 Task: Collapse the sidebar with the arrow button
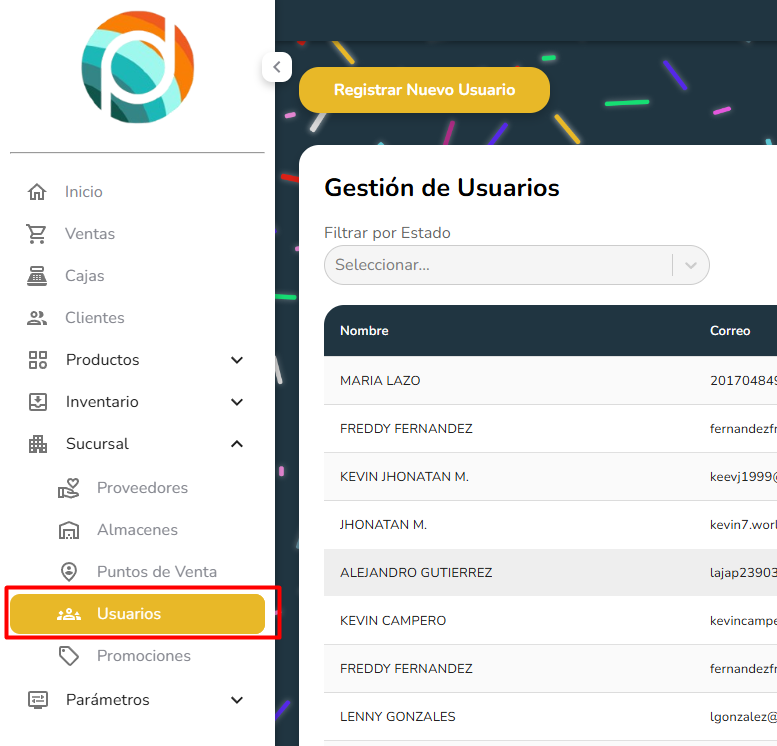pyautogui.click(x=276, y=67)
